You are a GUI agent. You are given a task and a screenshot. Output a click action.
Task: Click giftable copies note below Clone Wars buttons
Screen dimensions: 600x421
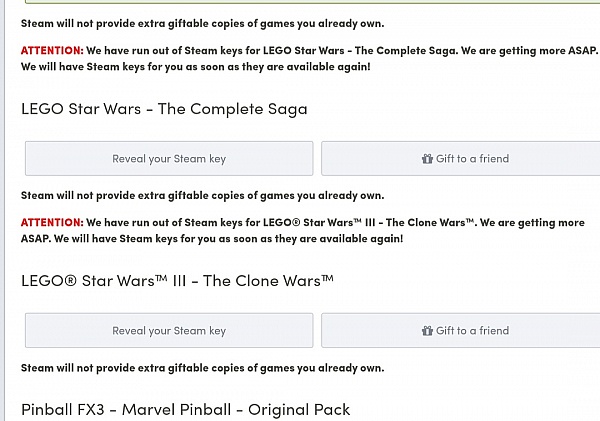tap(202, 368)
